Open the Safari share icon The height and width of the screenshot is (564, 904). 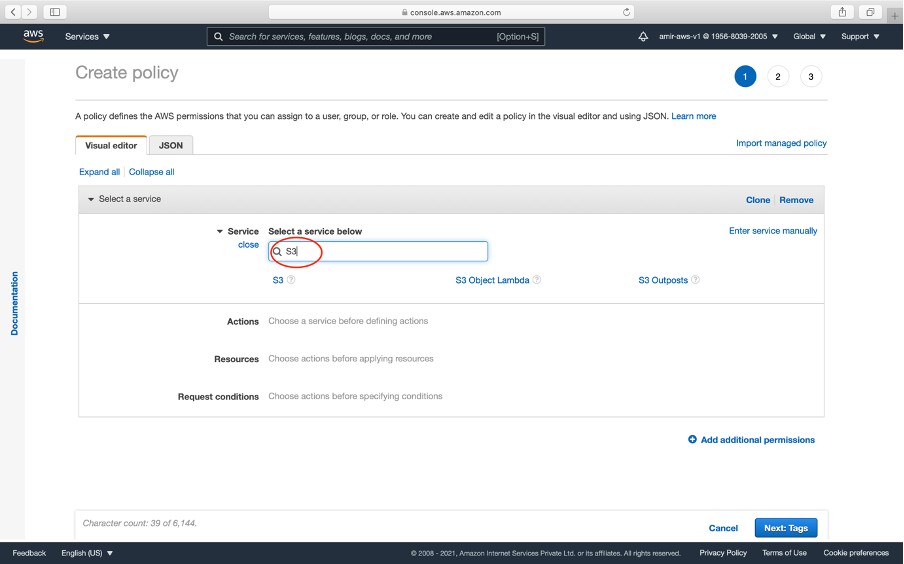(842, 12)
